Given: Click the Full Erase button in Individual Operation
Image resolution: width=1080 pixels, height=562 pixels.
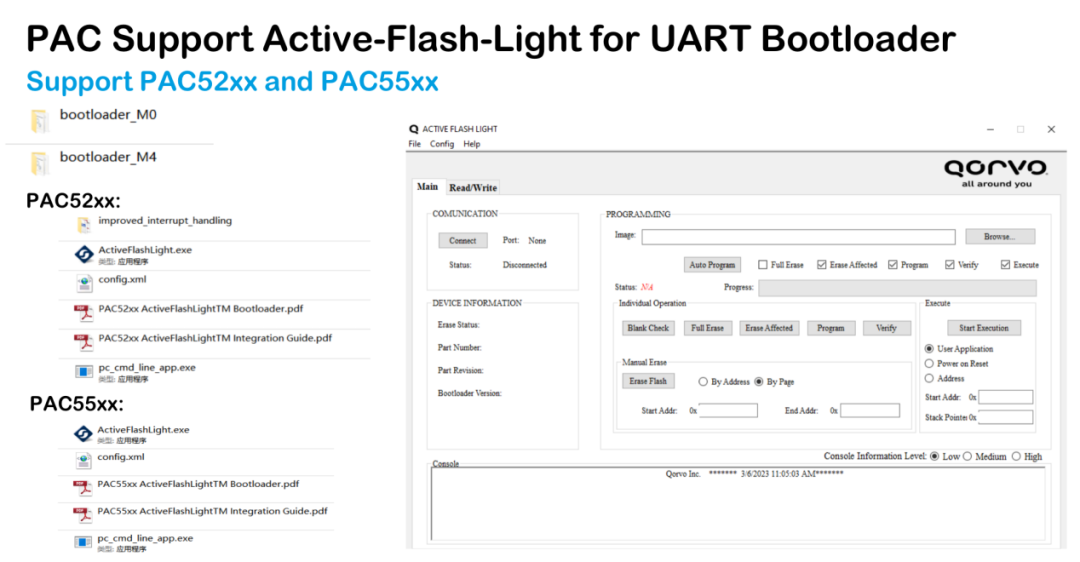Looking at the screenshot, I should tap(707, 328).
